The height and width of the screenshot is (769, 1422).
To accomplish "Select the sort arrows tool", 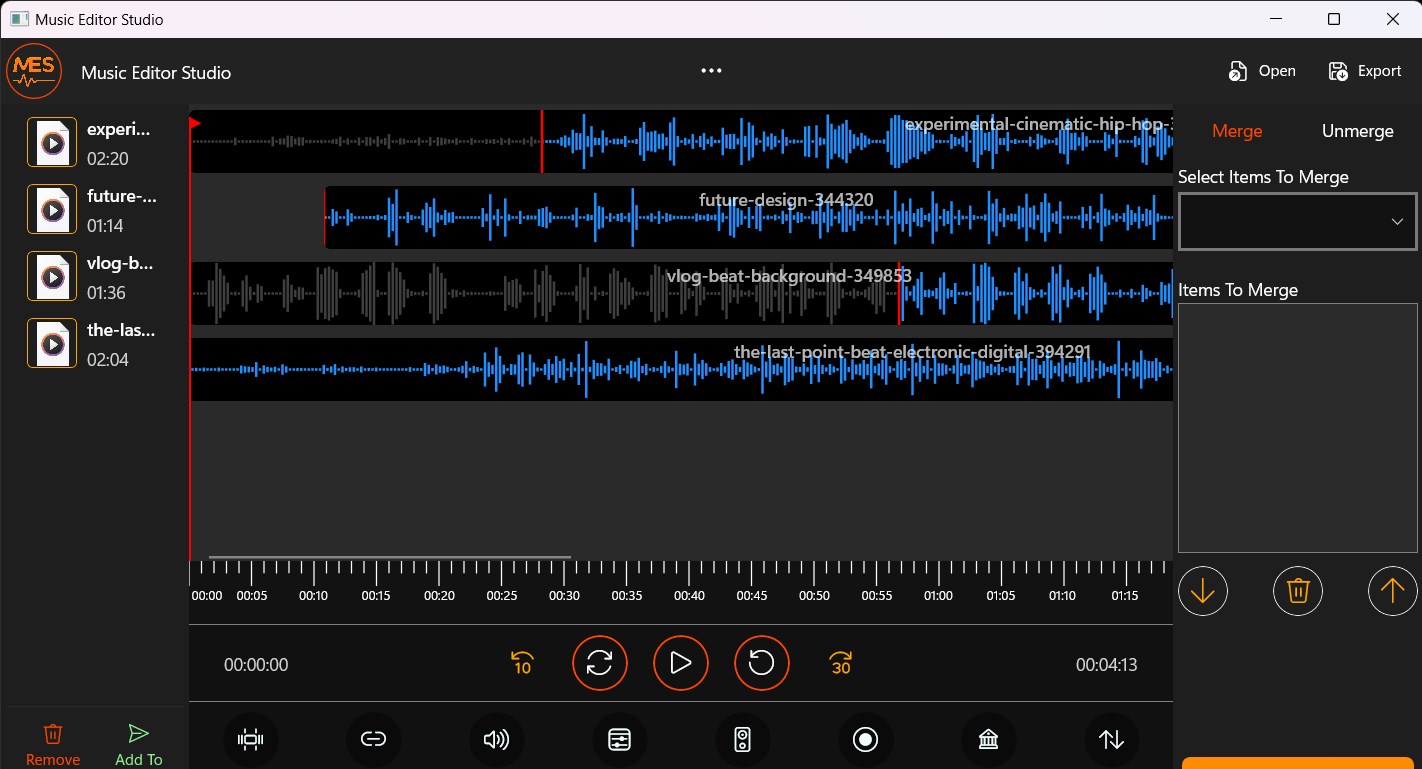I will (x=1111, y=740).
